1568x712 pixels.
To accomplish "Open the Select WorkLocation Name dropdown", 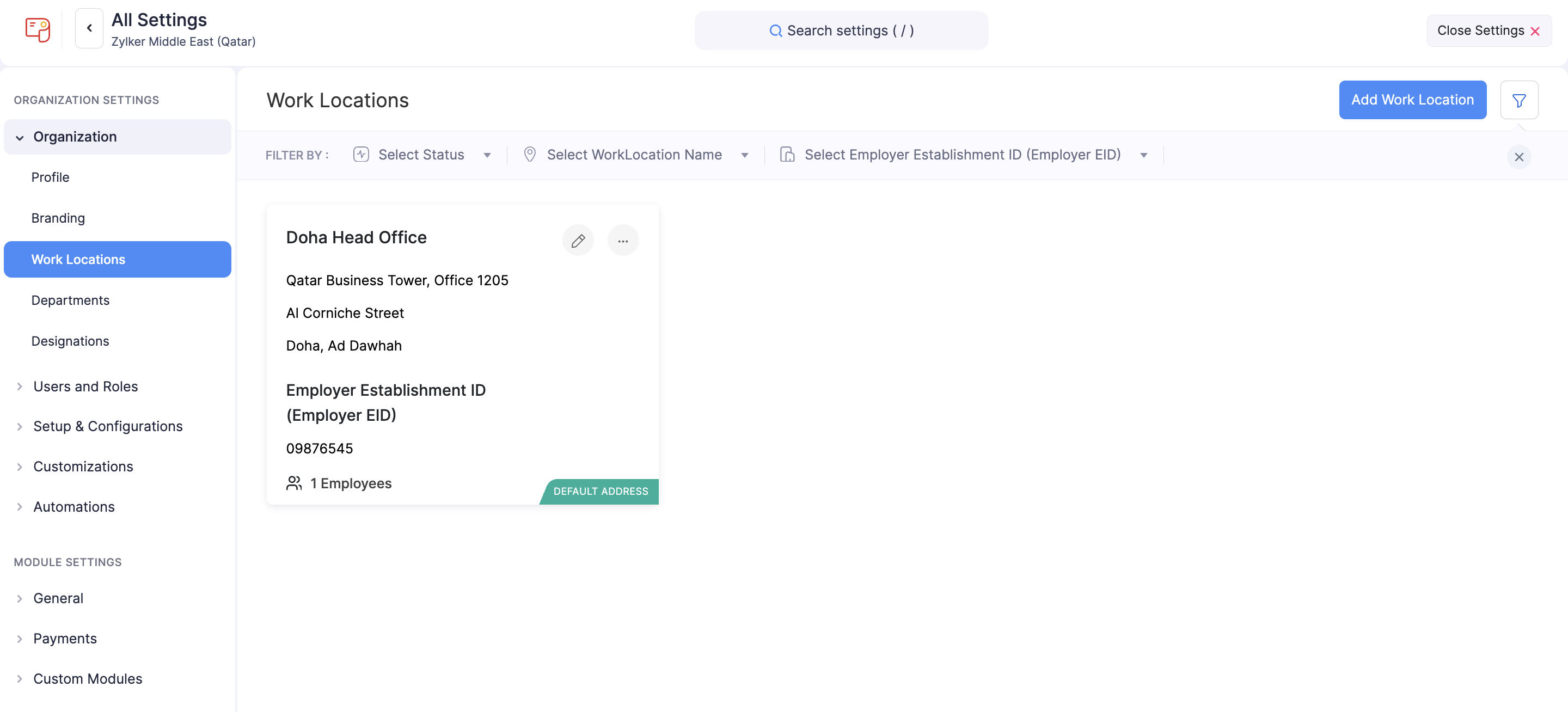I will click(x=635, y=155).
